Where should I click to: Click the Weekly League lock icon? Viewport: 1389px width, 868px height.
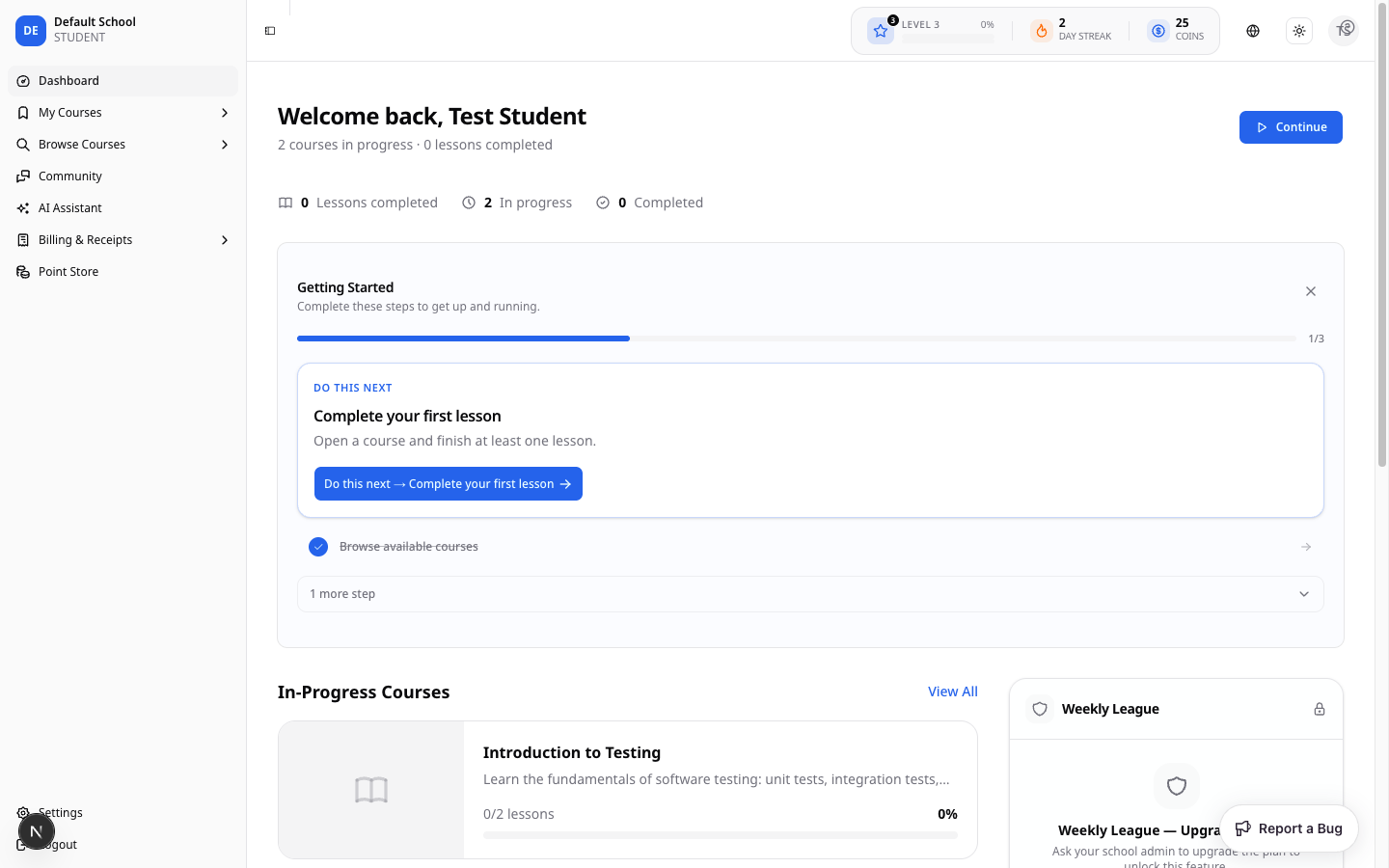pyautogui.click(x=1320, y=709)
